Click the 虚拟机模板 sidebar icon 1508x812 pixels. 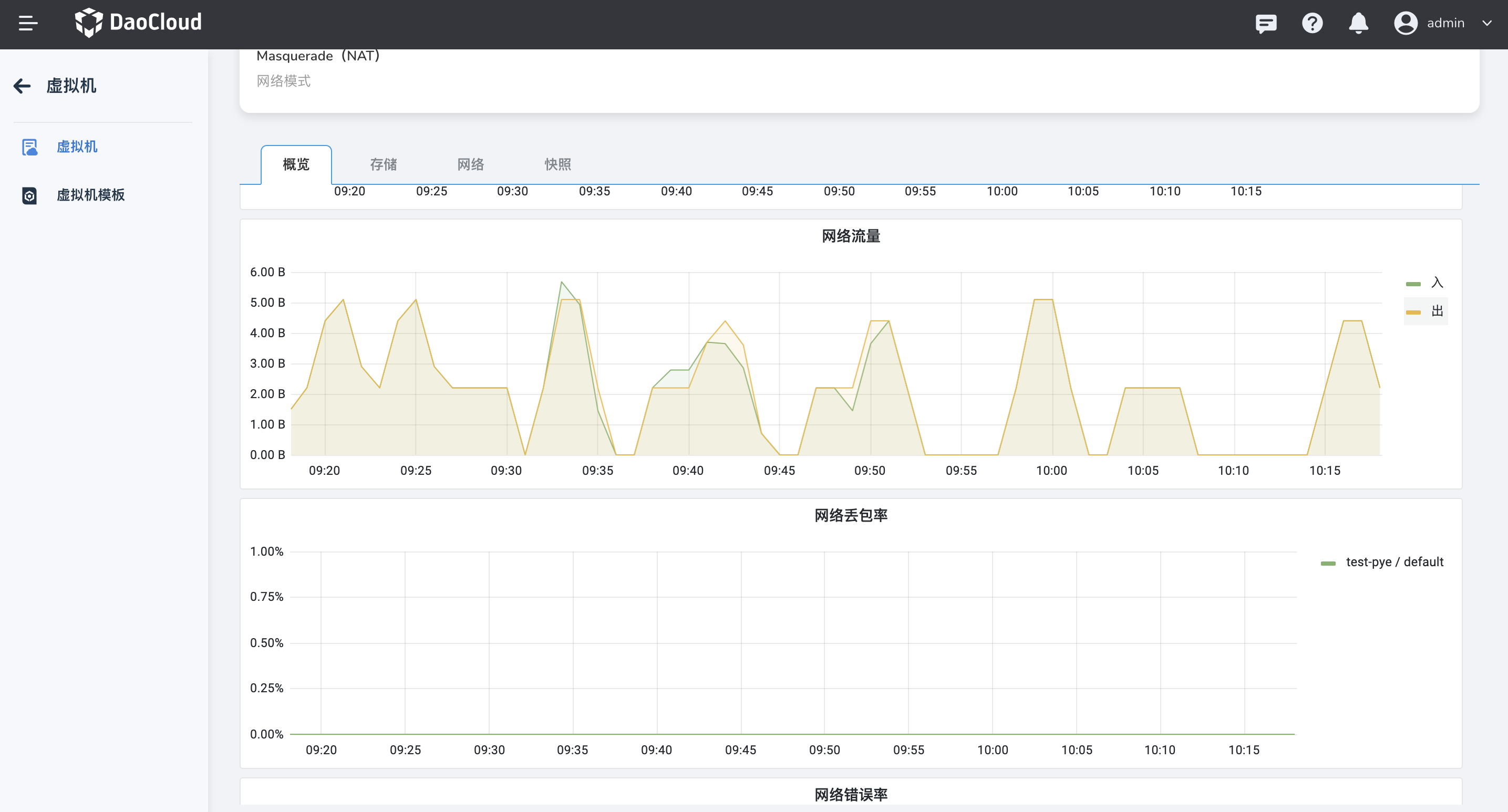29,195
